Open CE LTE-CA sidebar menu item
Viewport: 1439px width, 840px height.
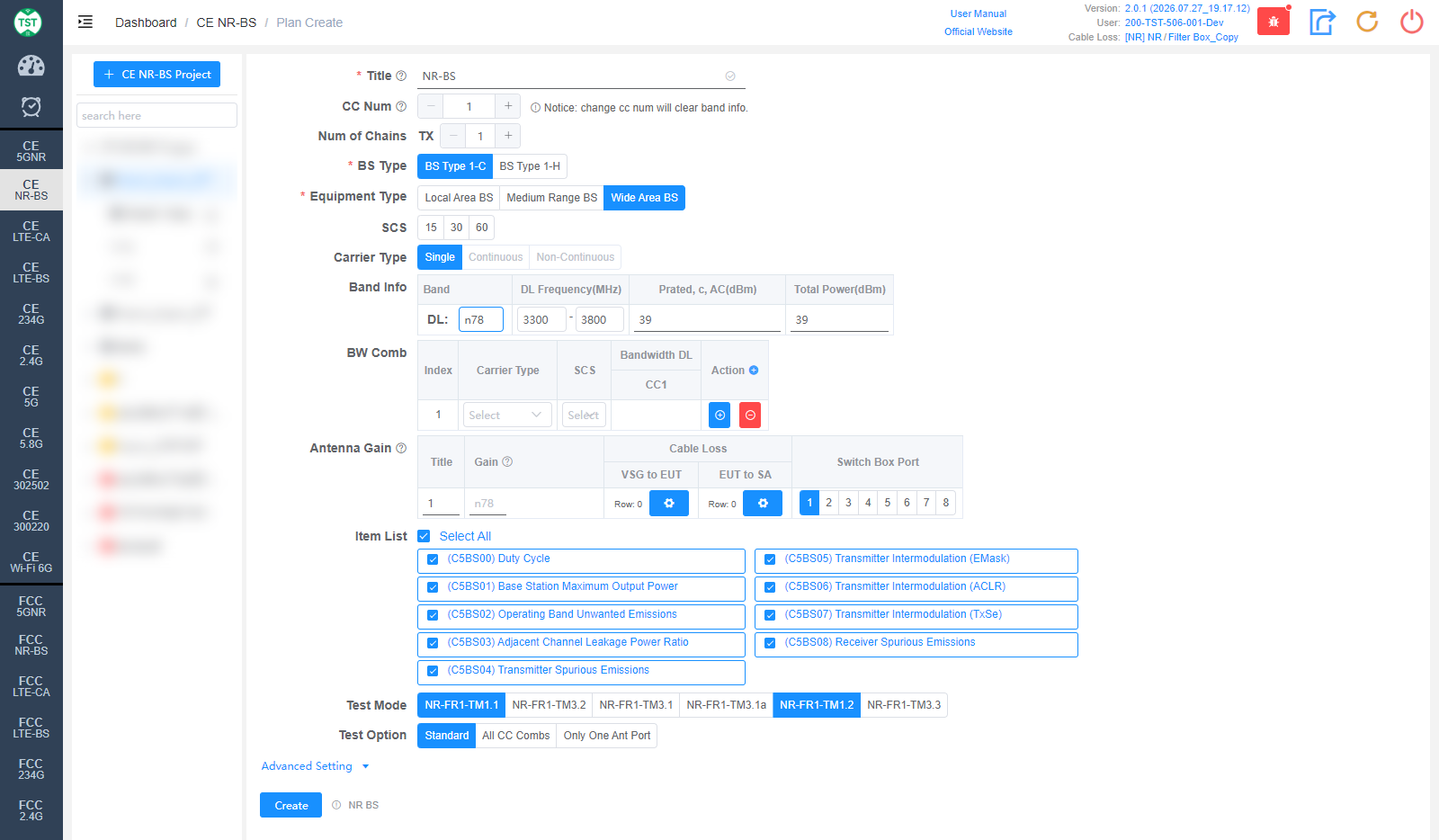31,232
